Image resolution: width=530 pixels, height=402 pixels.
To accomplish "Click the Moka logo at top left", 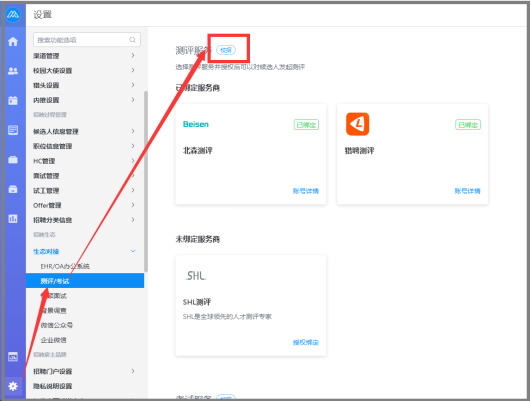I will point(13,14).
